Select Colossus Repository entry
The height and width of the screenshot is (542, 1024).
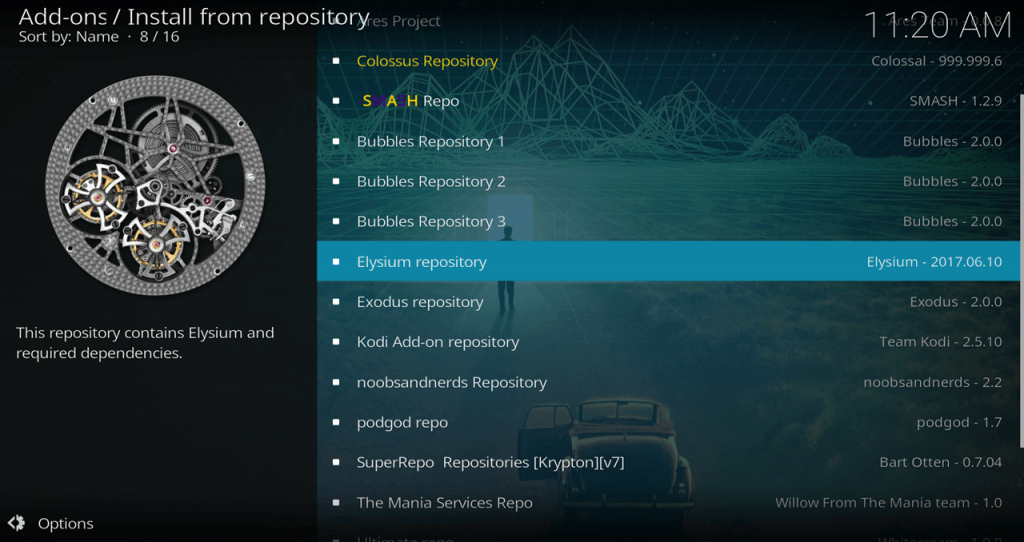click(669, 61)
